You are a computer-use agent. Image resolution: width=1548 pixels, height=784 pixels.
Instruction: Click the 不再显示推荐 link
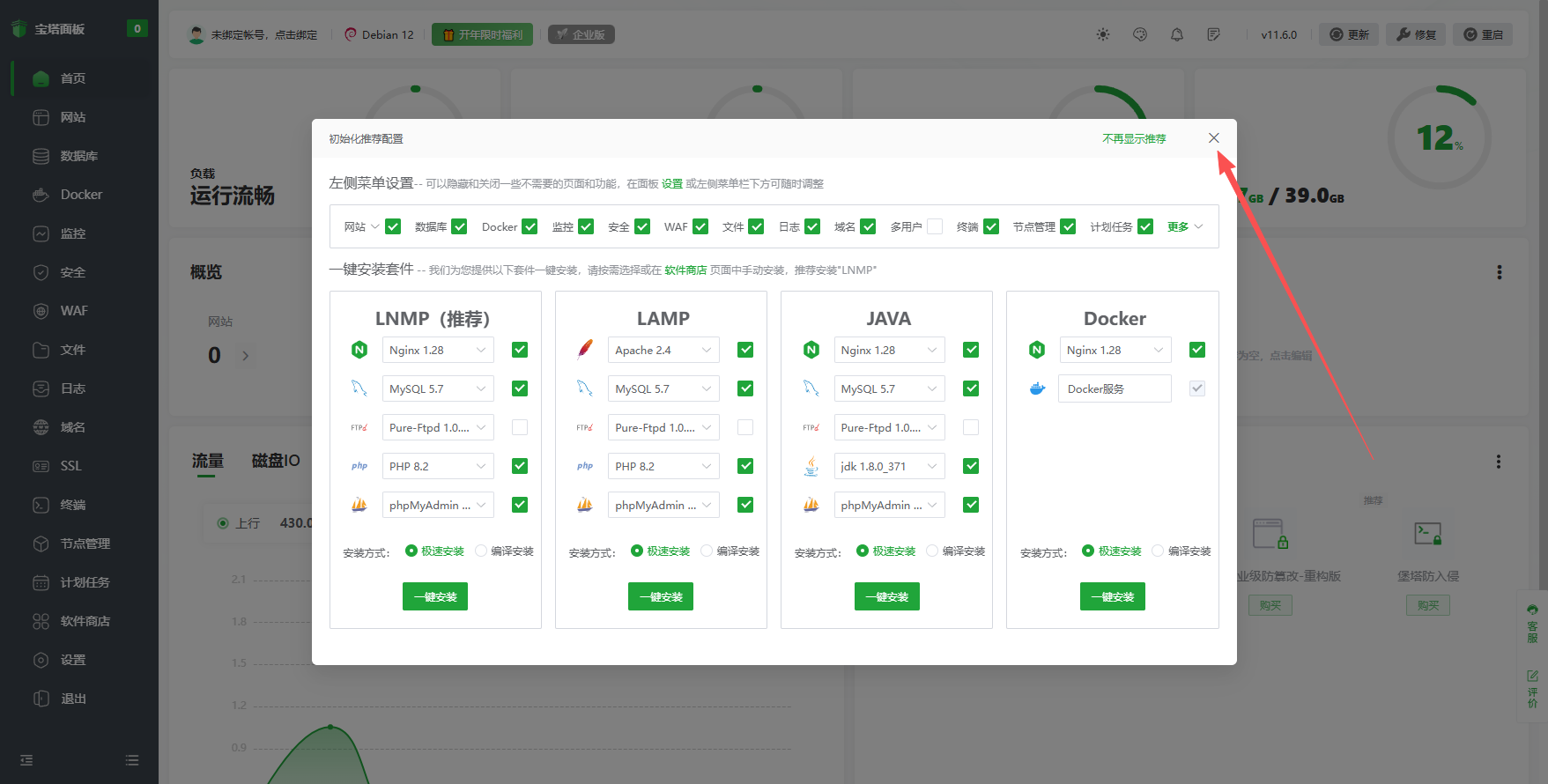coord(1133,138)
